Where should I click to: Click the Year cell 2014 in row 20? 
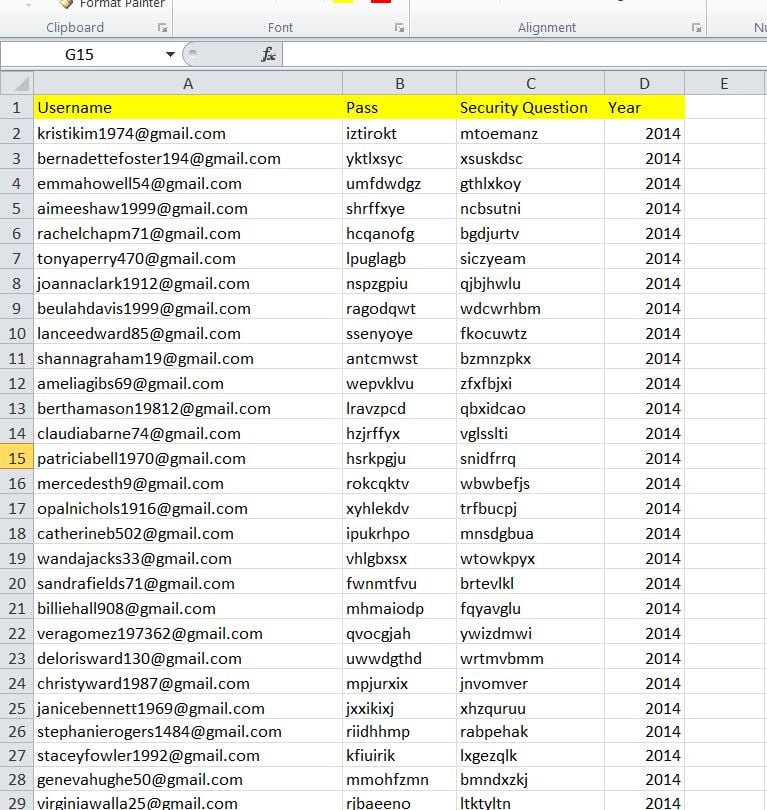pyautogui.click(x=644, y=583)
